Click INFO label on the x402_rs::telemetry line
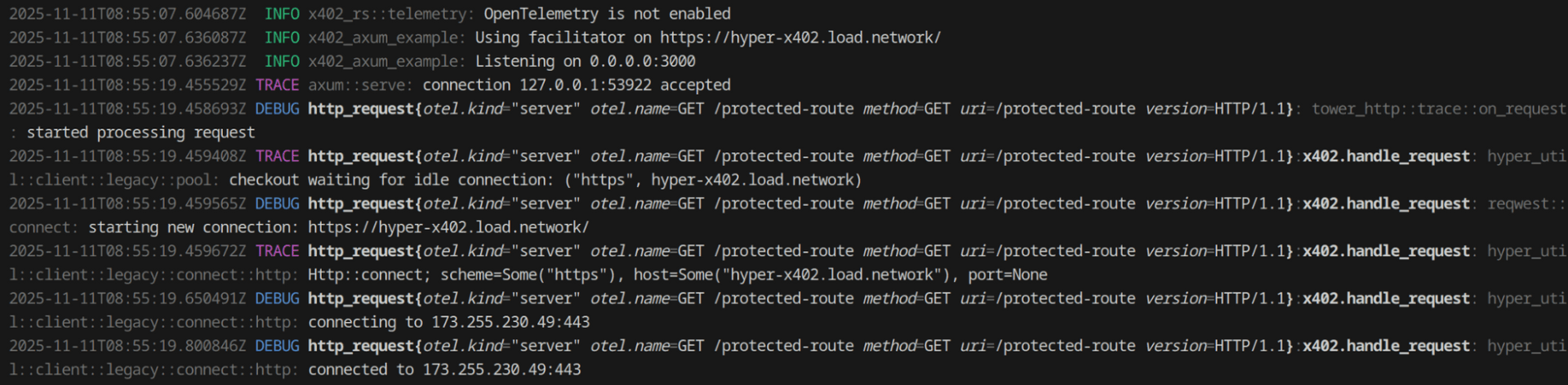Viewport: 1568px width, 385px height. click(282, 14)
